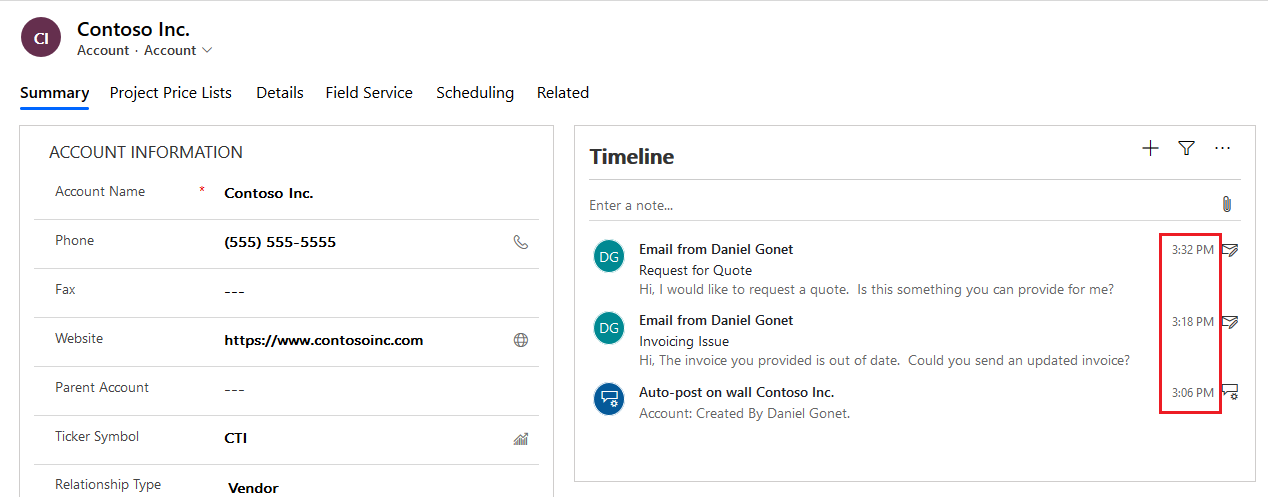Click 'Email from Daniel Gonet' header at 3:18 PM

tap(716, 320)
